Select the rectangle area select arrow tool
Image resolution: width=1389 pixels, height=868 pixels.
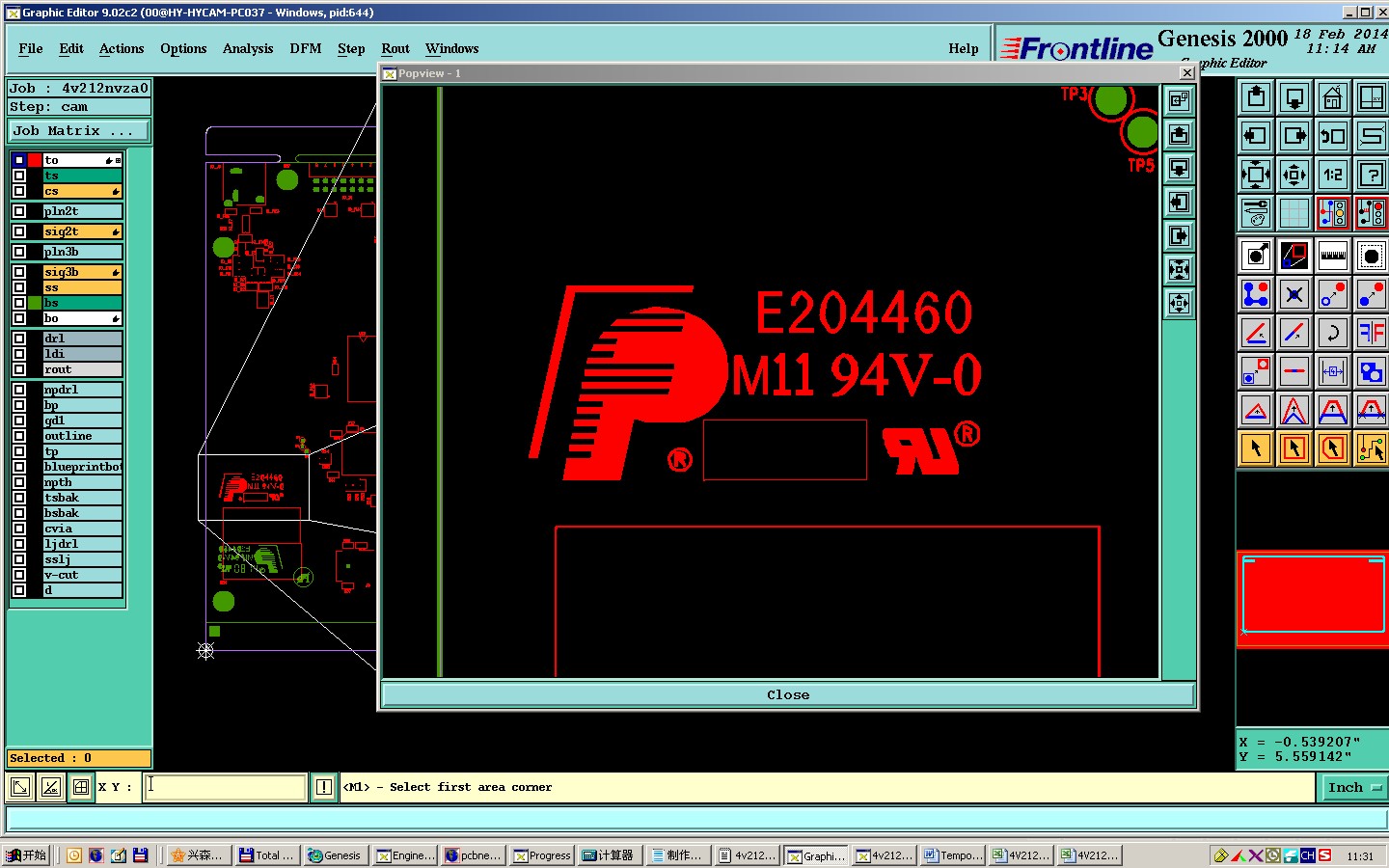1294,448
